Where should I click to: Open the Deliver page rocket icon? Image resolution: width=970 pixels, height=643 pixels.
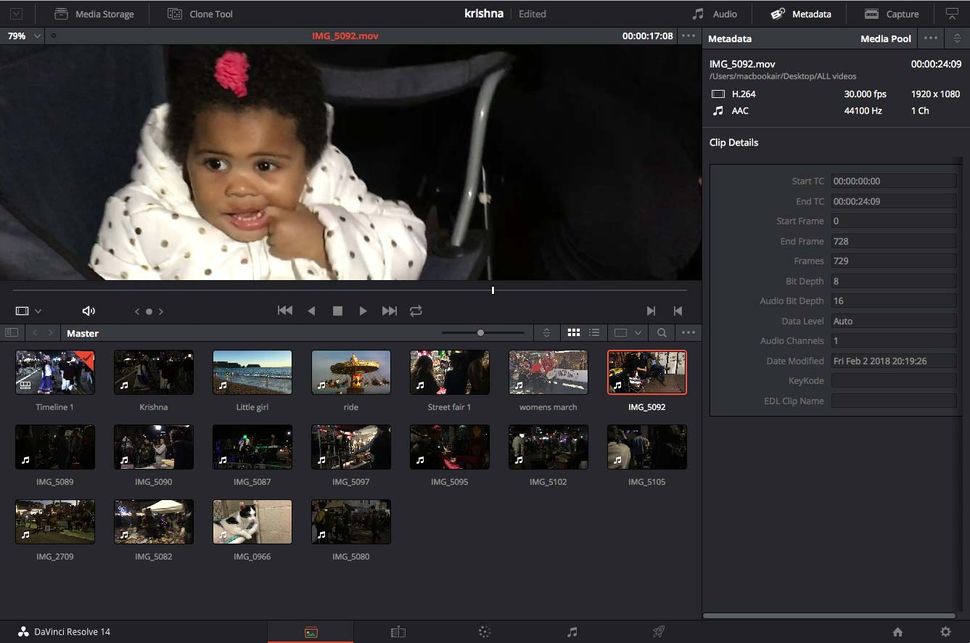(x=658, y=631)
